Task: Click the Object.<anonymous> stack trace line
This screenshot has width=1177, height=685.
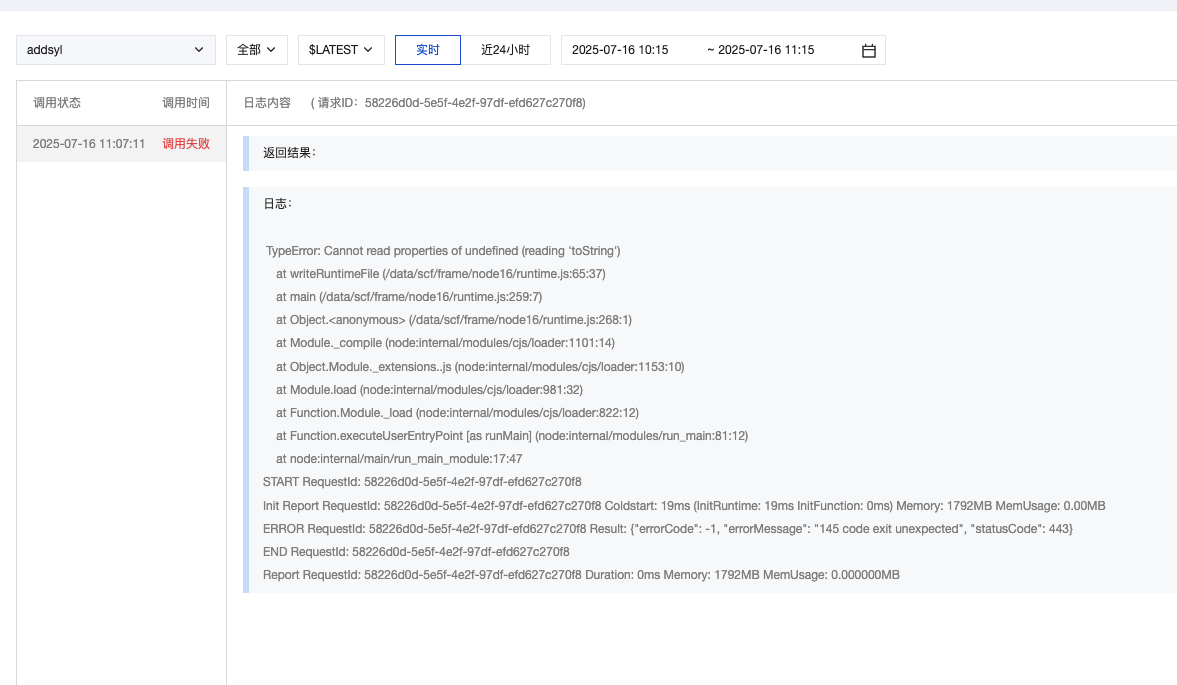Action: tap(453, 320)
